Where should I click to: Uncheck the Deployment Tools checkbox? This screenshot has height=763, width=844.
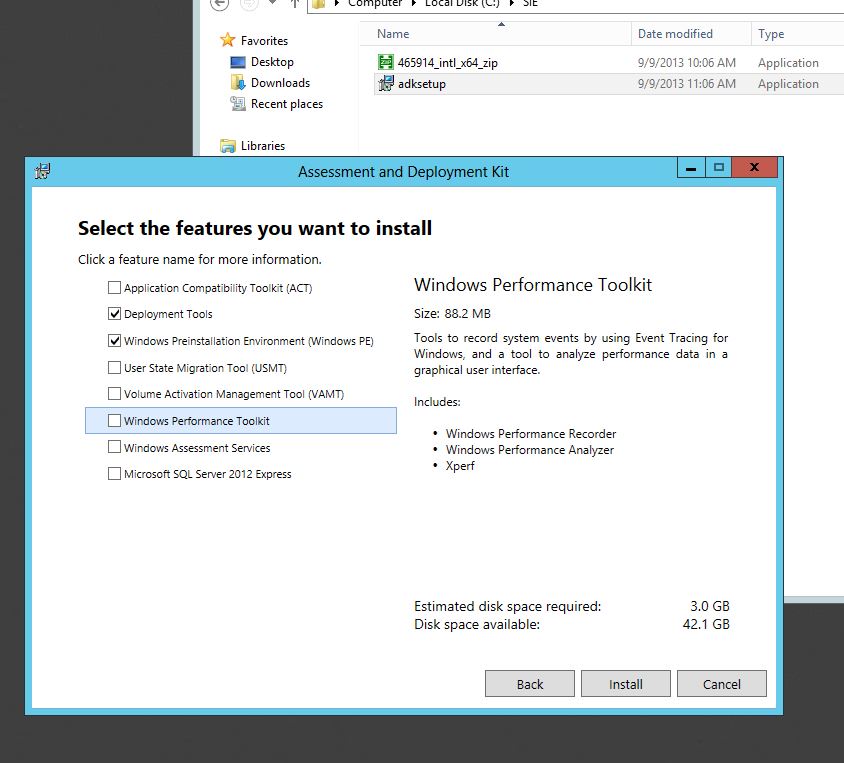click(x=114, y=314)
